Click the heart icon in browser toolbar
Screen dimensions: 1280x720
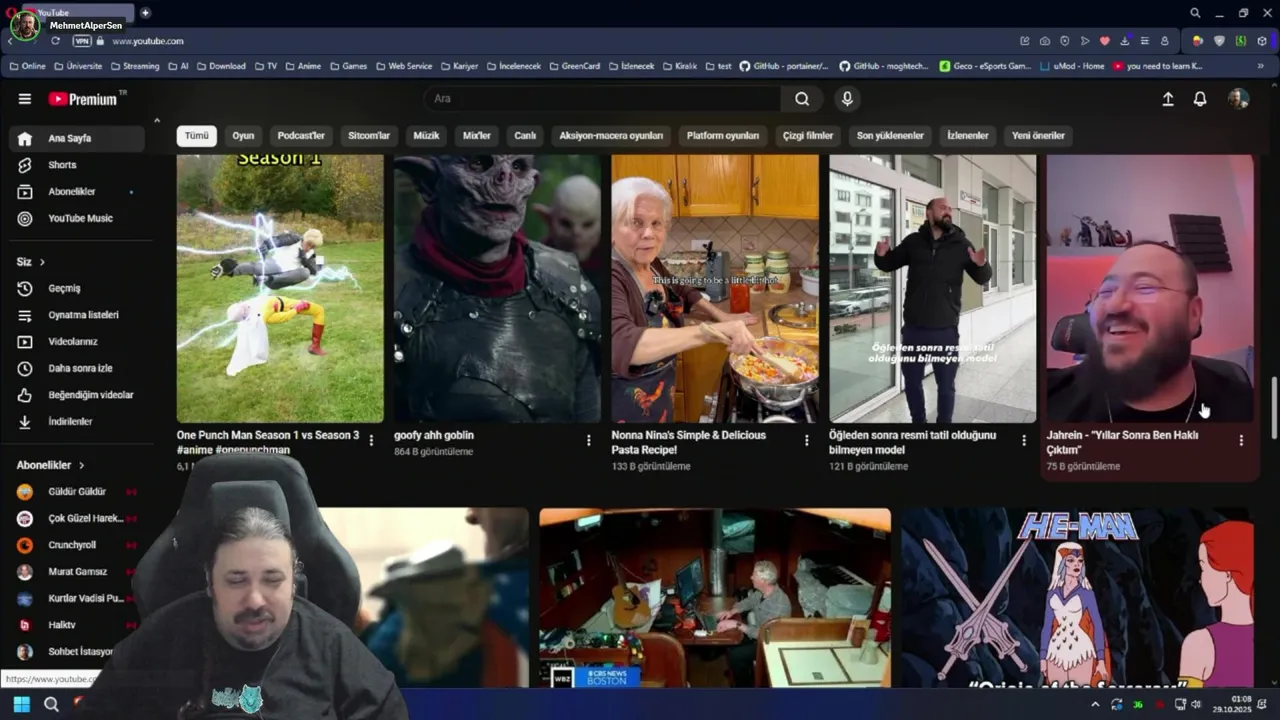[1104, 41]
